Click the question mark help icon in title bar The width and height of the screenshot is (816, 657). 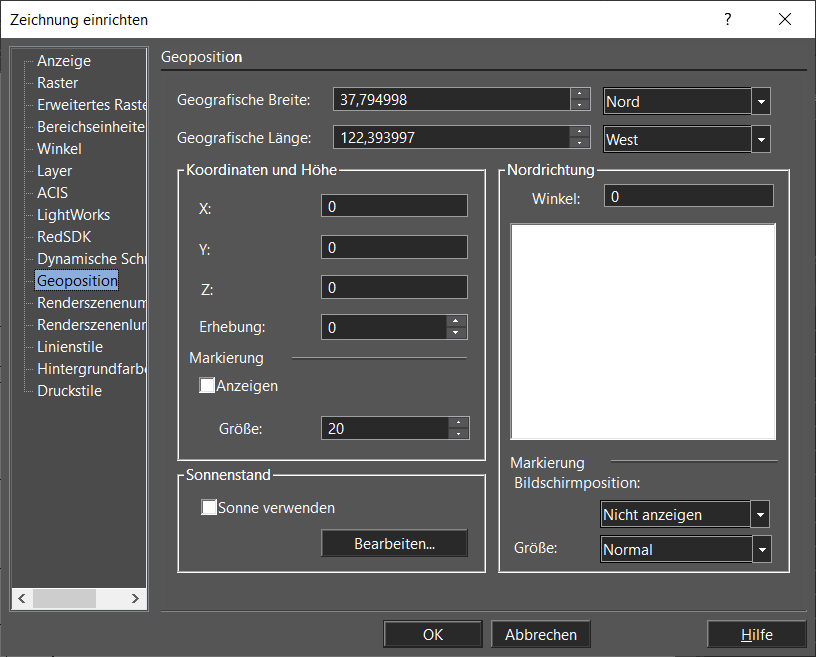coord(727,19)
